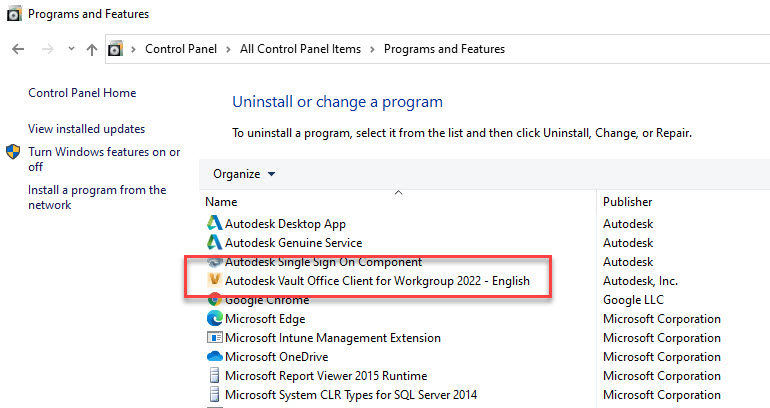This screenshot has height=408, width=770.
Task: Select Google Chrome entry name
Action: [x=267, y=300]
